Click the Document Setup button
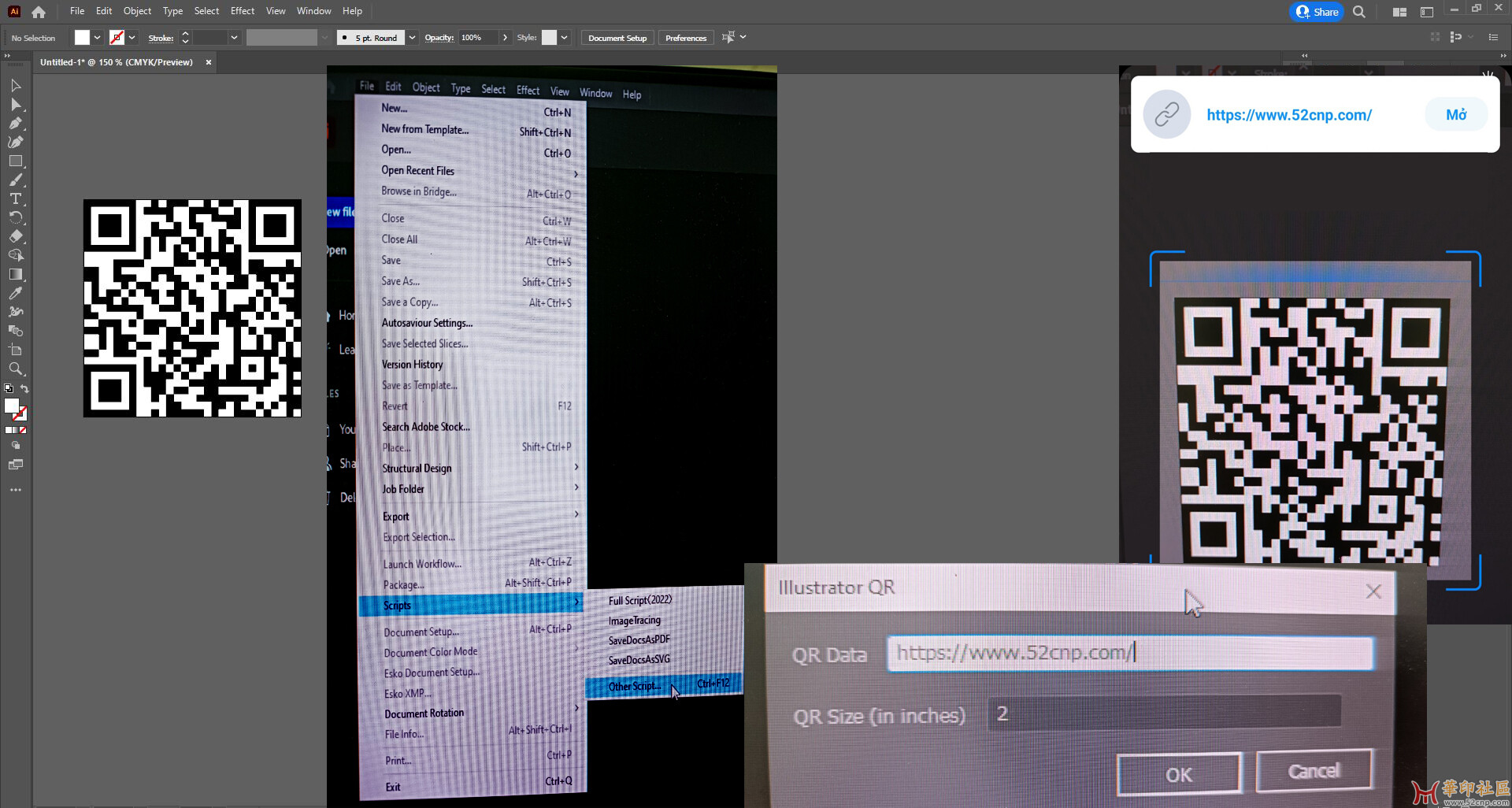 click(x=617, y=38)
